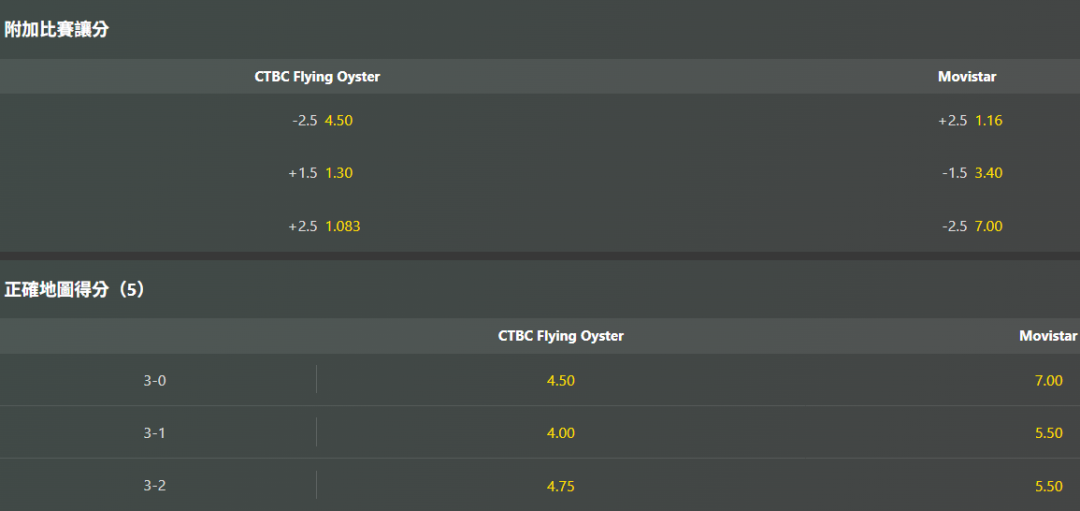Bet CTBC Flying Oyster 3-0 at 4.50
The image size is (1080, 511).
click(x=561, y=380)
